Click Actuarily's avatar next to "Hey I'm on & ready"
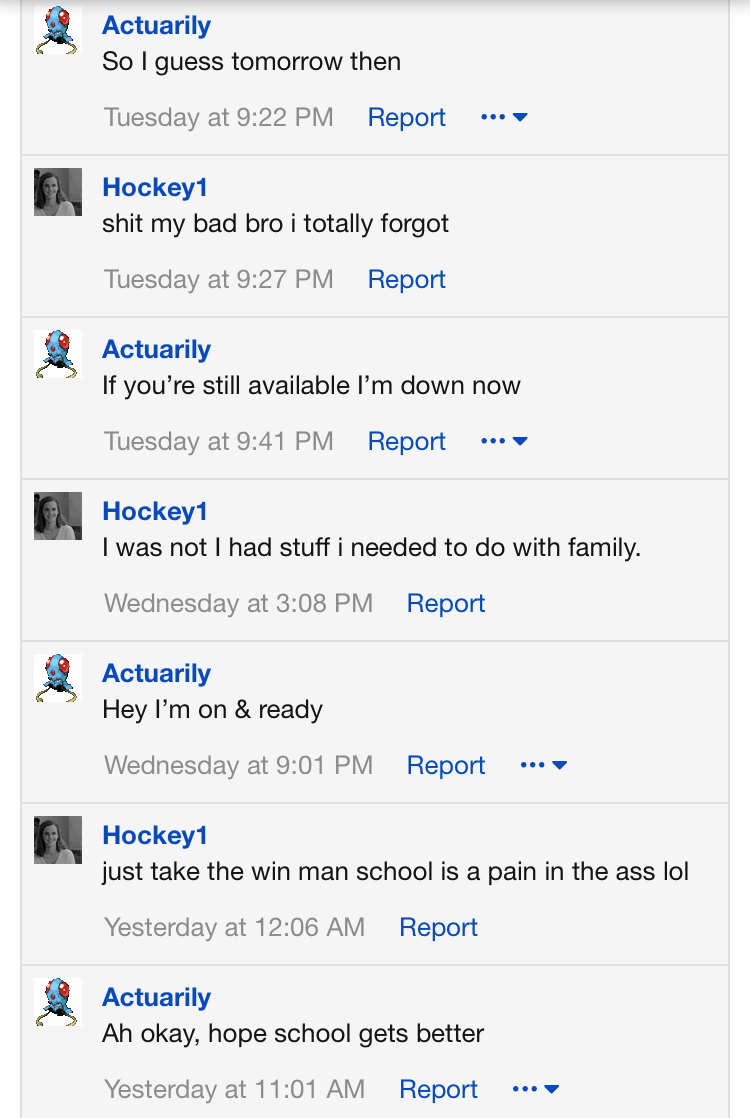750x1118 pixels. [x=57, y=678]
